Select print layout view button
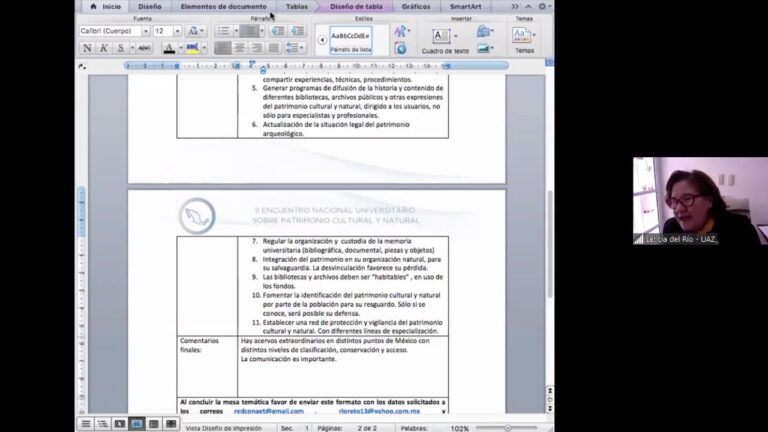 pos(137,424)
